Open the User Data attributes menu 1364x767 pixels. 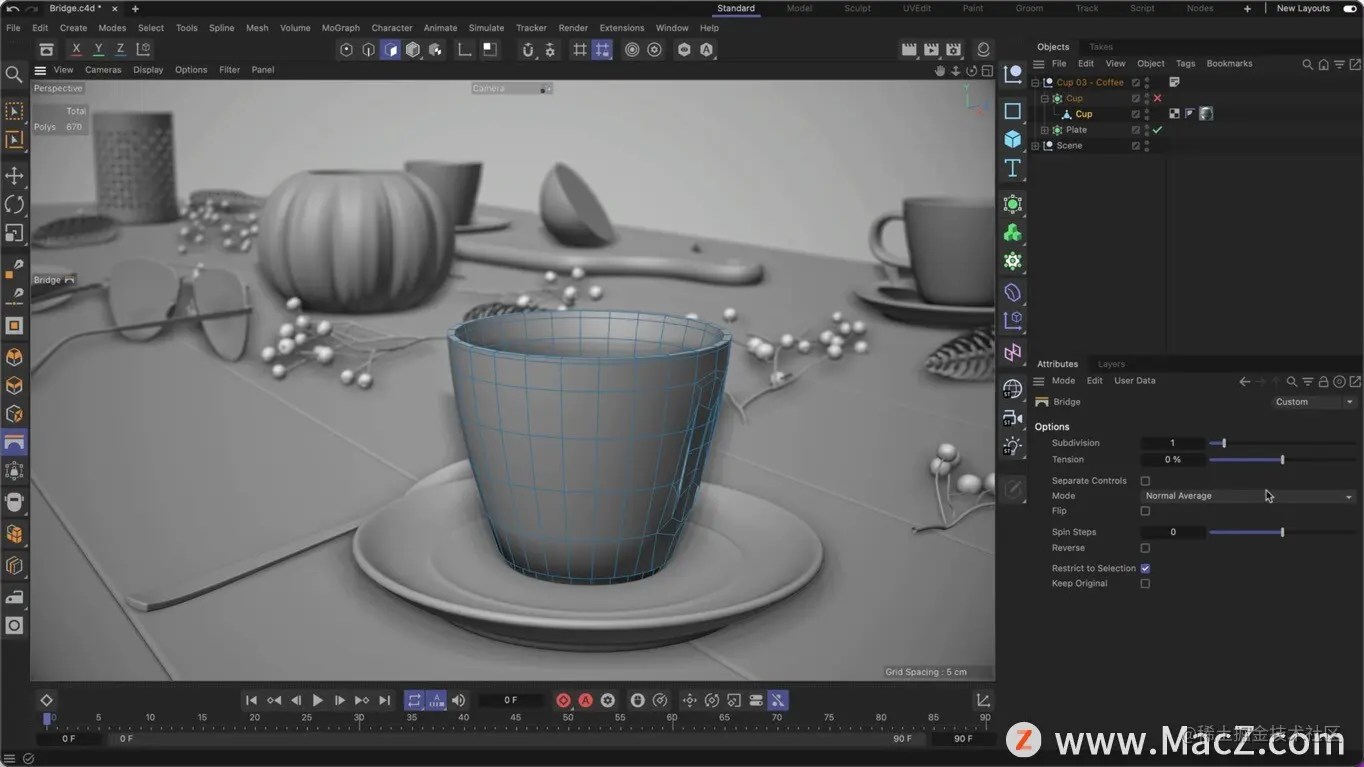tap(1134, 381)
